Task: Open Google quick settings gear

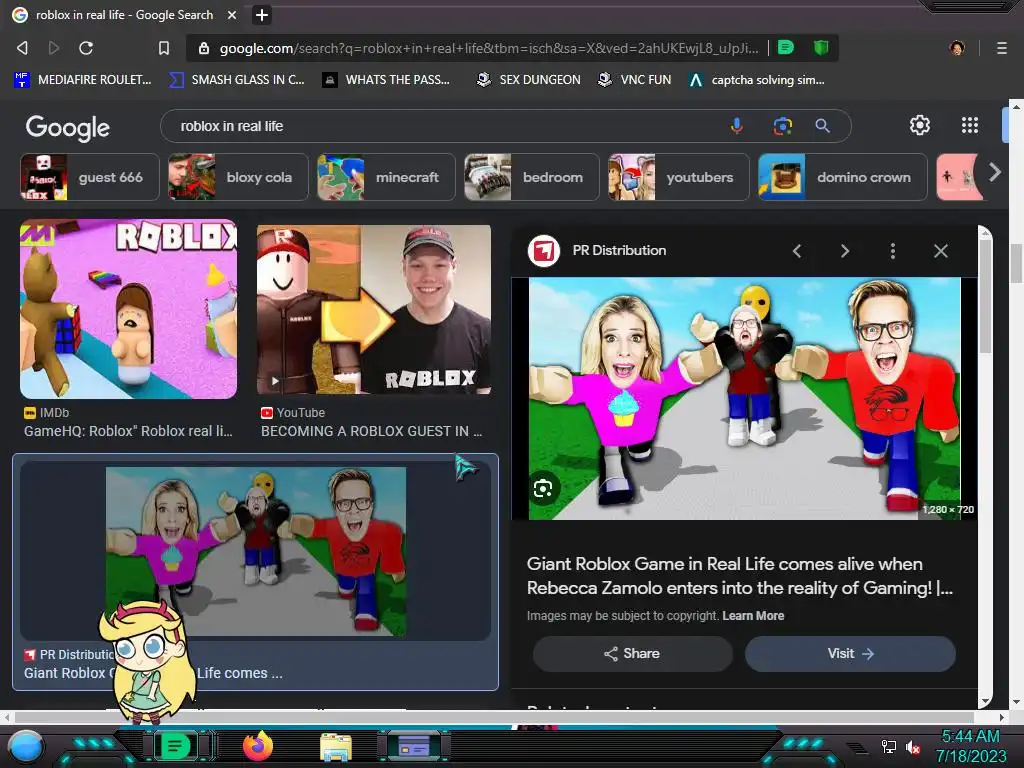Action: coord(920,125)
